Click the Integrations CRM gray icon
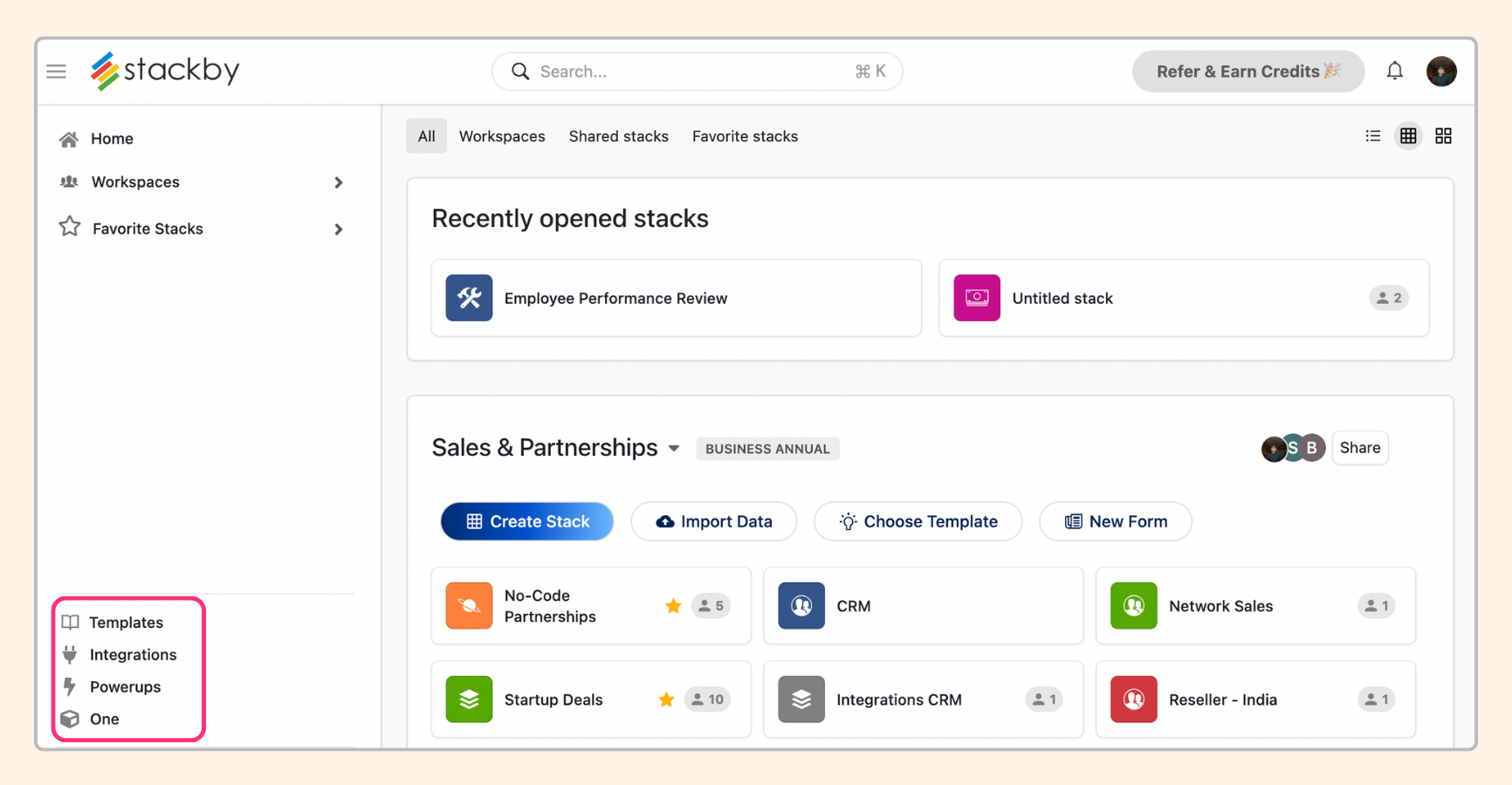Screen dimensions: 1512x785 [801, 699]
